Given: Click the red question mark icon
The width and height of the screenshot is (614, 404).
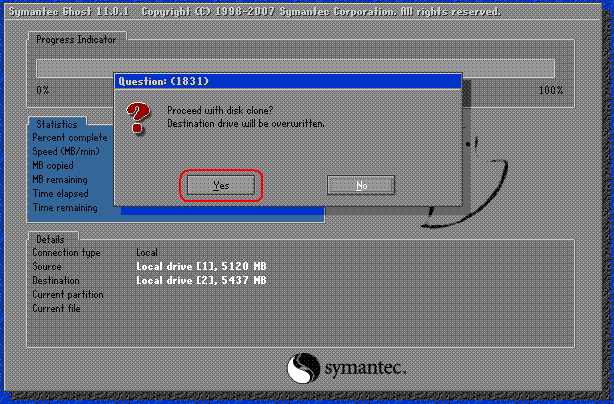Looking at the screenshot, I should click(x=137, y=118).
